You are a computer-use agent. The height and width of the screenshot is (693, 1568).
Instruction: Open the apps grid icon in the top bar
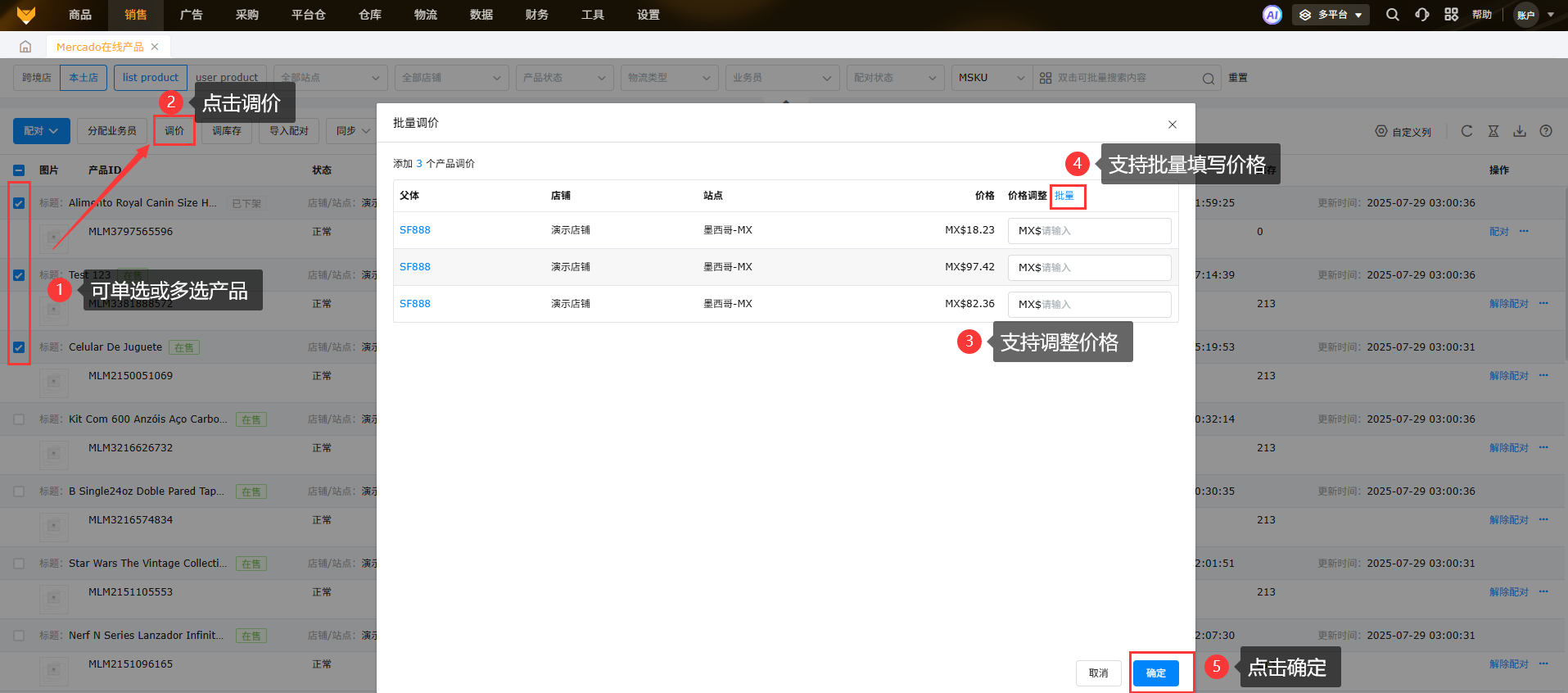[x=1451, y=15]
